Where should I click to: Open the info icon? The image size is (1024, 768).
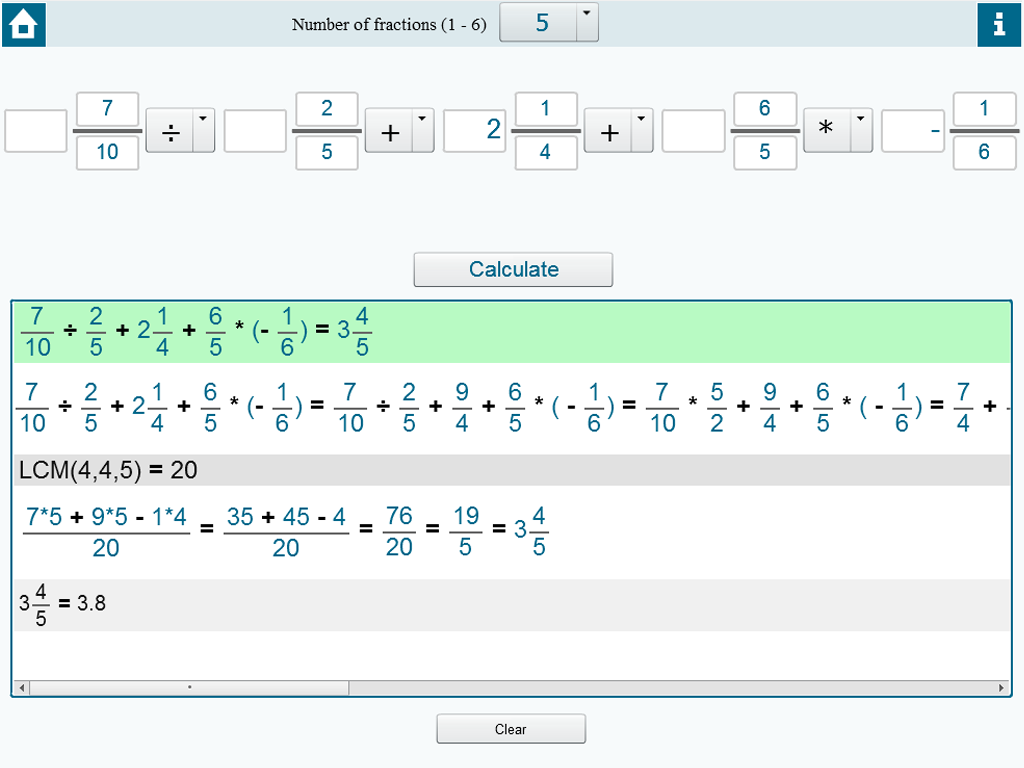(999, 24)
